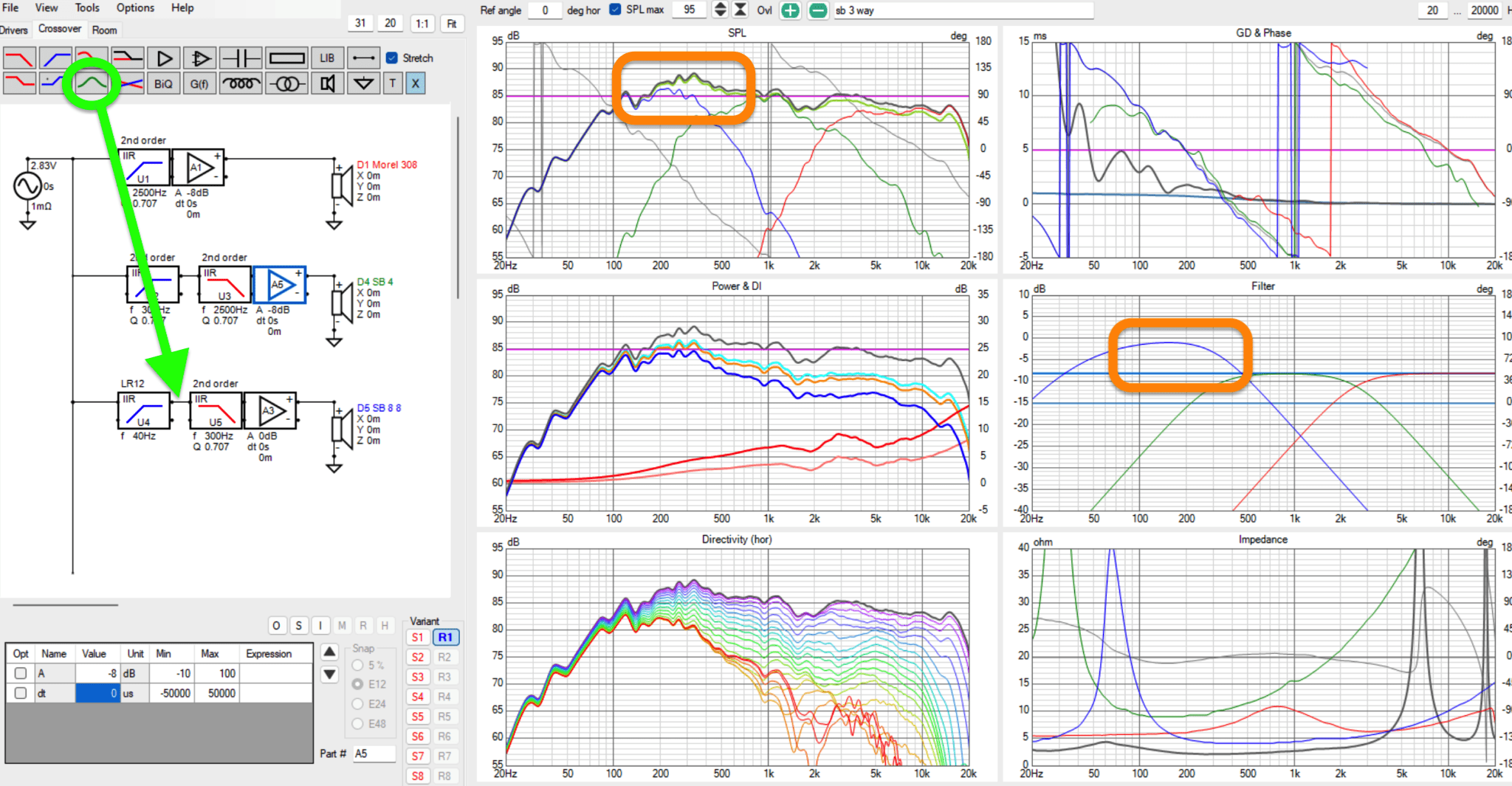Check the Opt box for parameter dt
Image resolution: width=1512 pixels, height=786 pixels.
21,693
